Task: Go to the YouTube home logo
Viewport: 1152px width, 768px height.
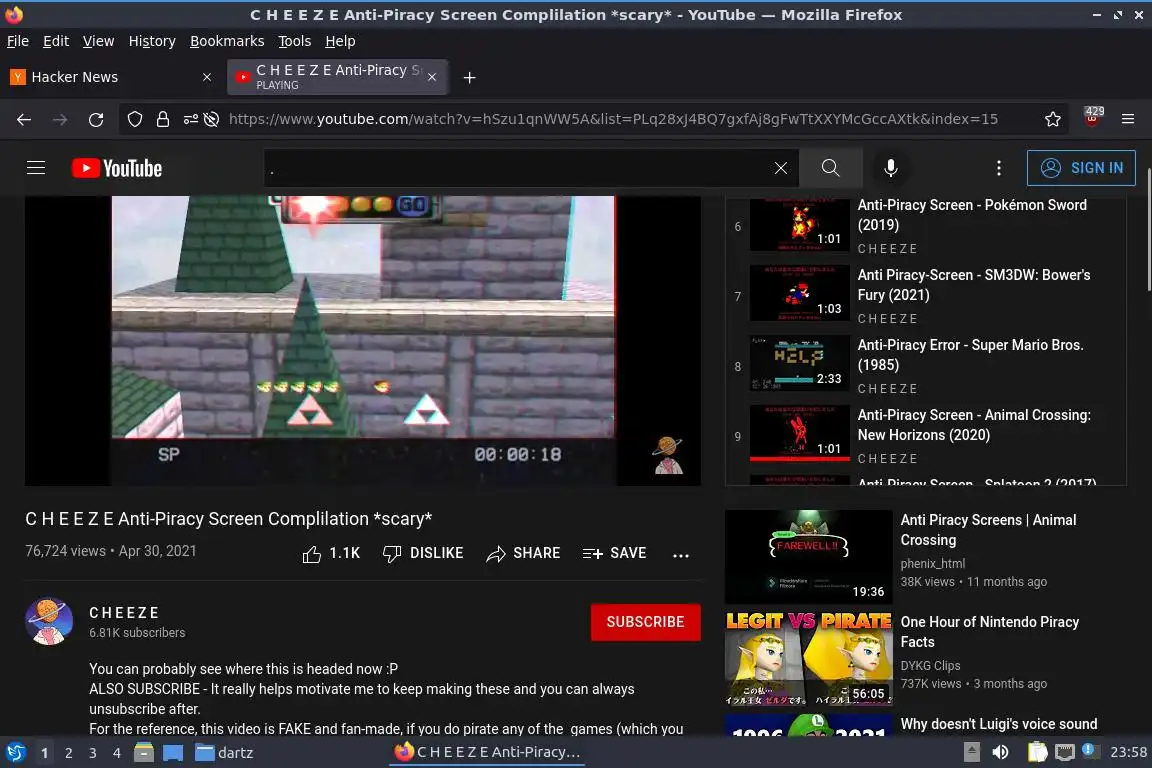Action: pyautogui.click(x=117, y=168)
